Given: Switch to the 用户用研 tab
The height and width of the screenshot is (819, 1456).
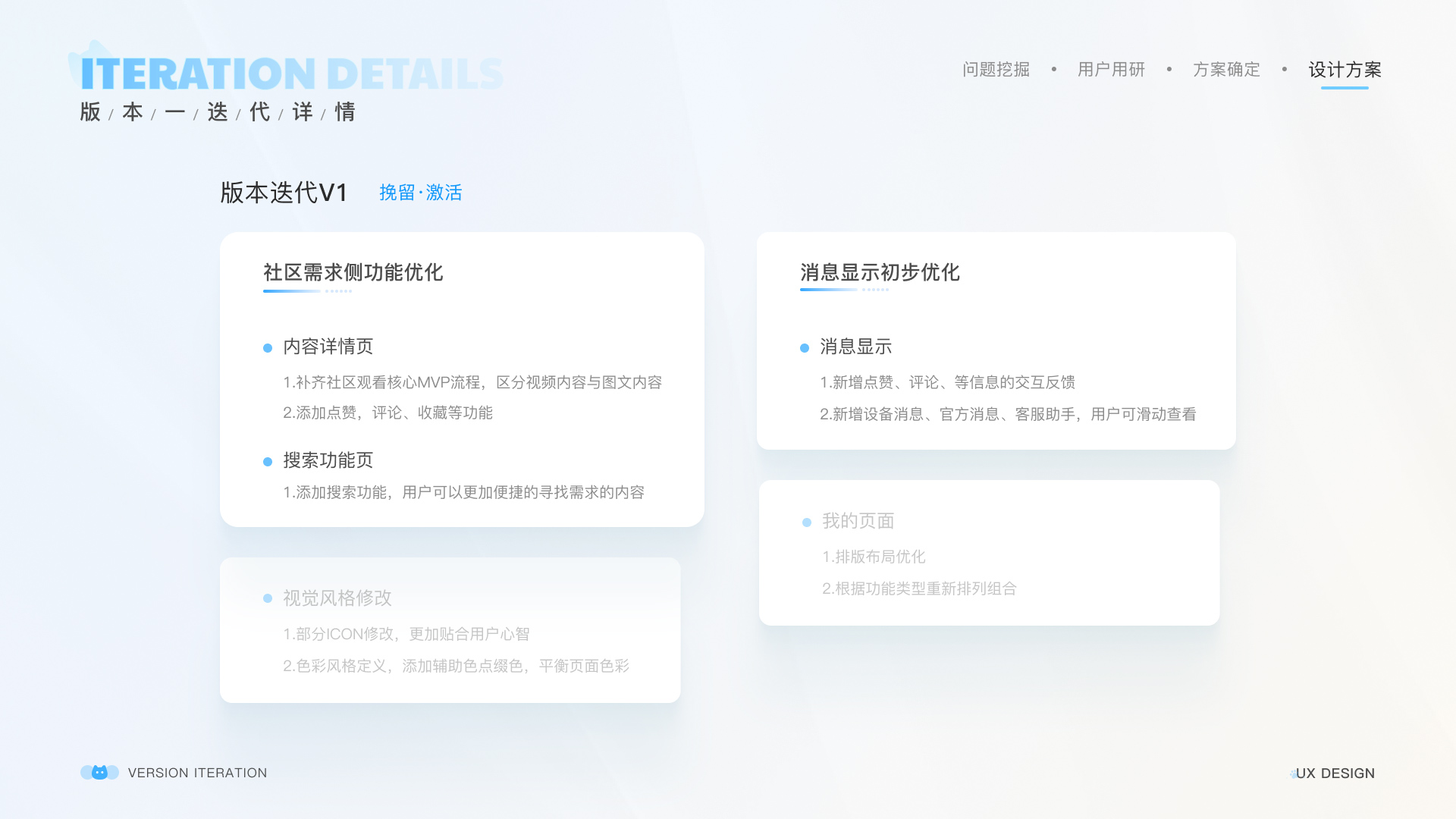Looking at the screenshot, I should [1111, 70].
